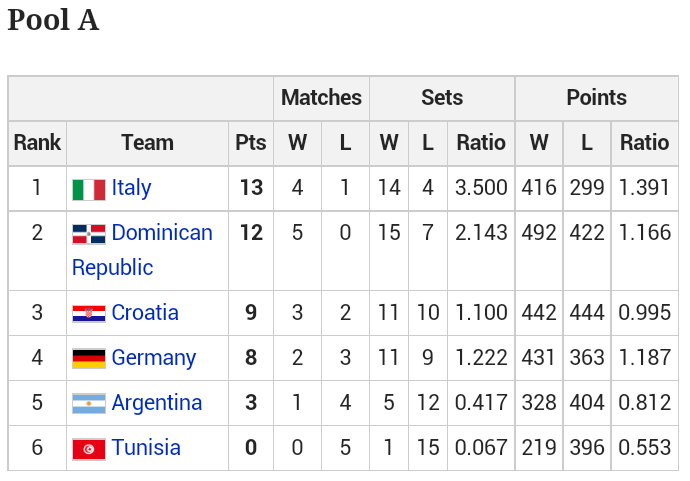Click the Pts column header
This screenshot has width=690, height=481.
point(251,143)
